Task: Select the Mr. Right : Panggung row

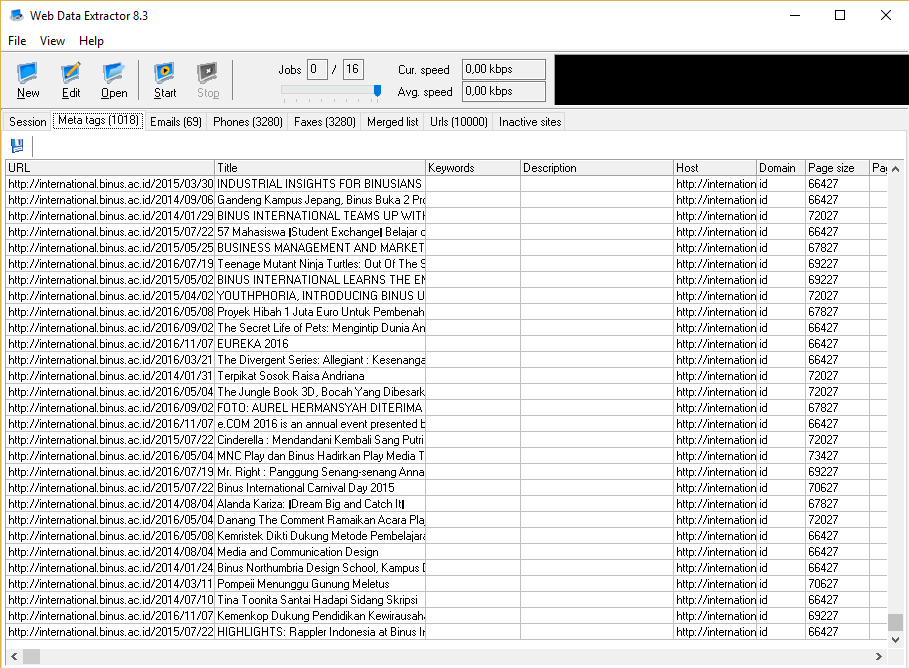Action: [x=446, y=472]
